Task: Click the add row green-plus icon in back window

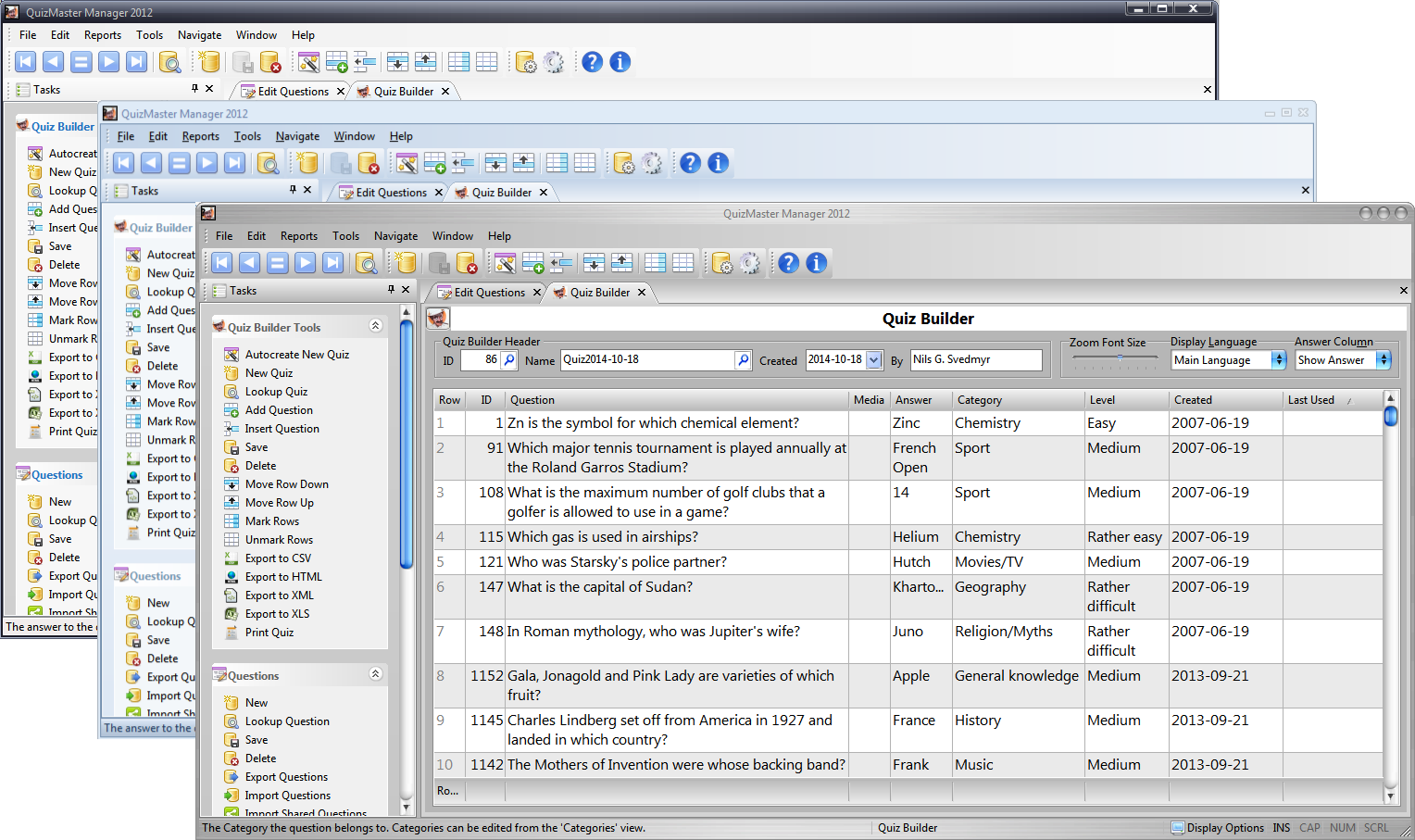Action: [x=337, y=62]
